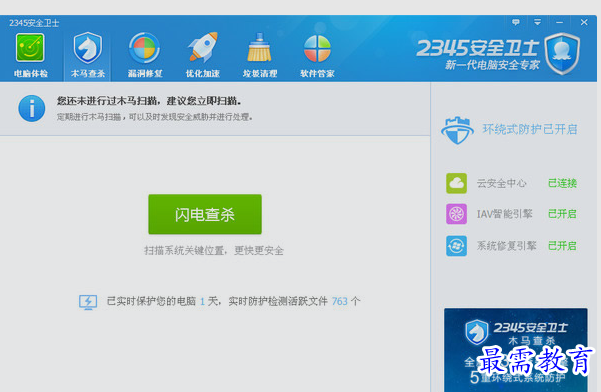
Task: Click the 扫描系统关键位置 description text
Action: (x=214, y=251)
